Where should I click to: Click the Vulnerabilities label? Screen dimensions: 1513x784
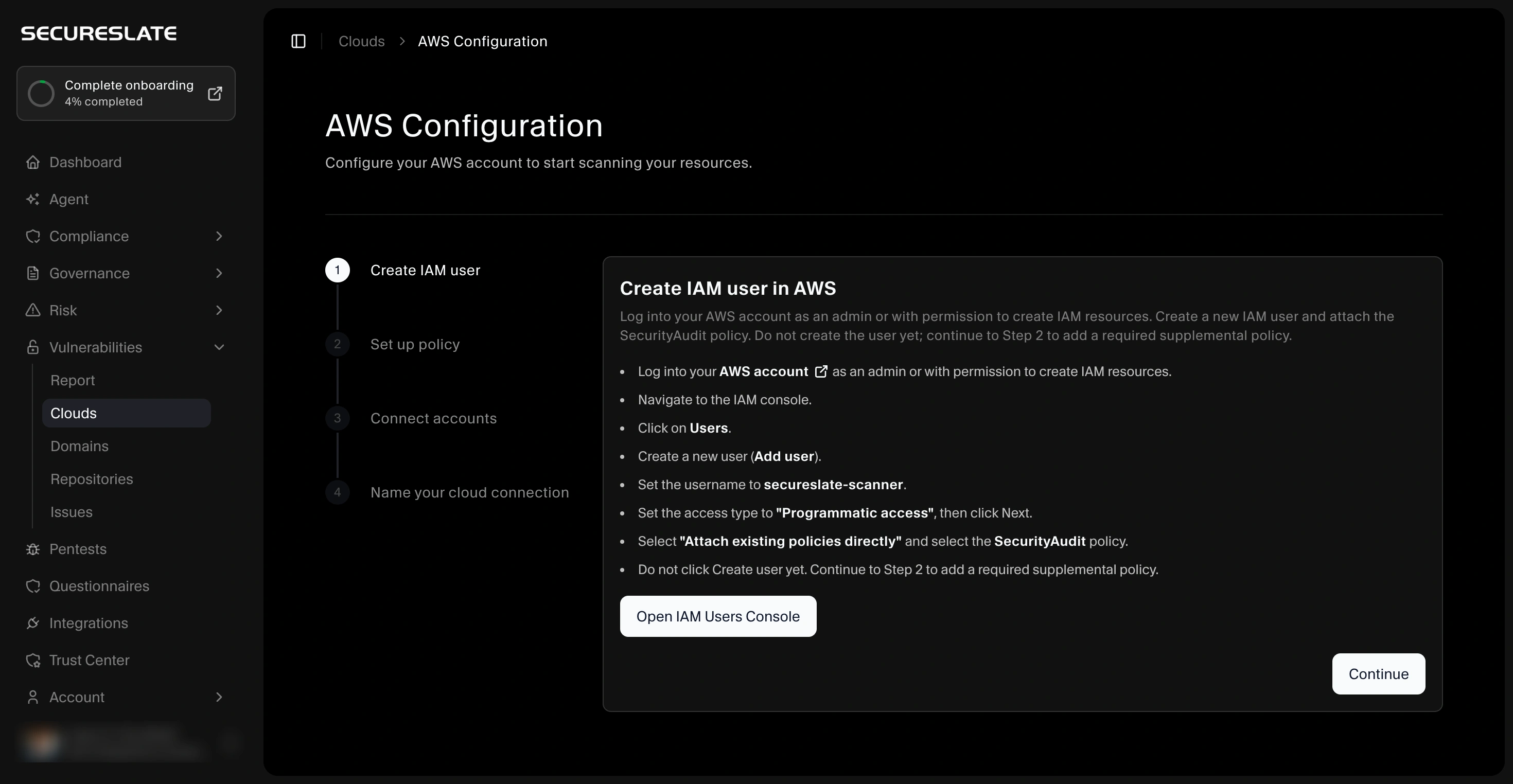click(x=96, y=347)
